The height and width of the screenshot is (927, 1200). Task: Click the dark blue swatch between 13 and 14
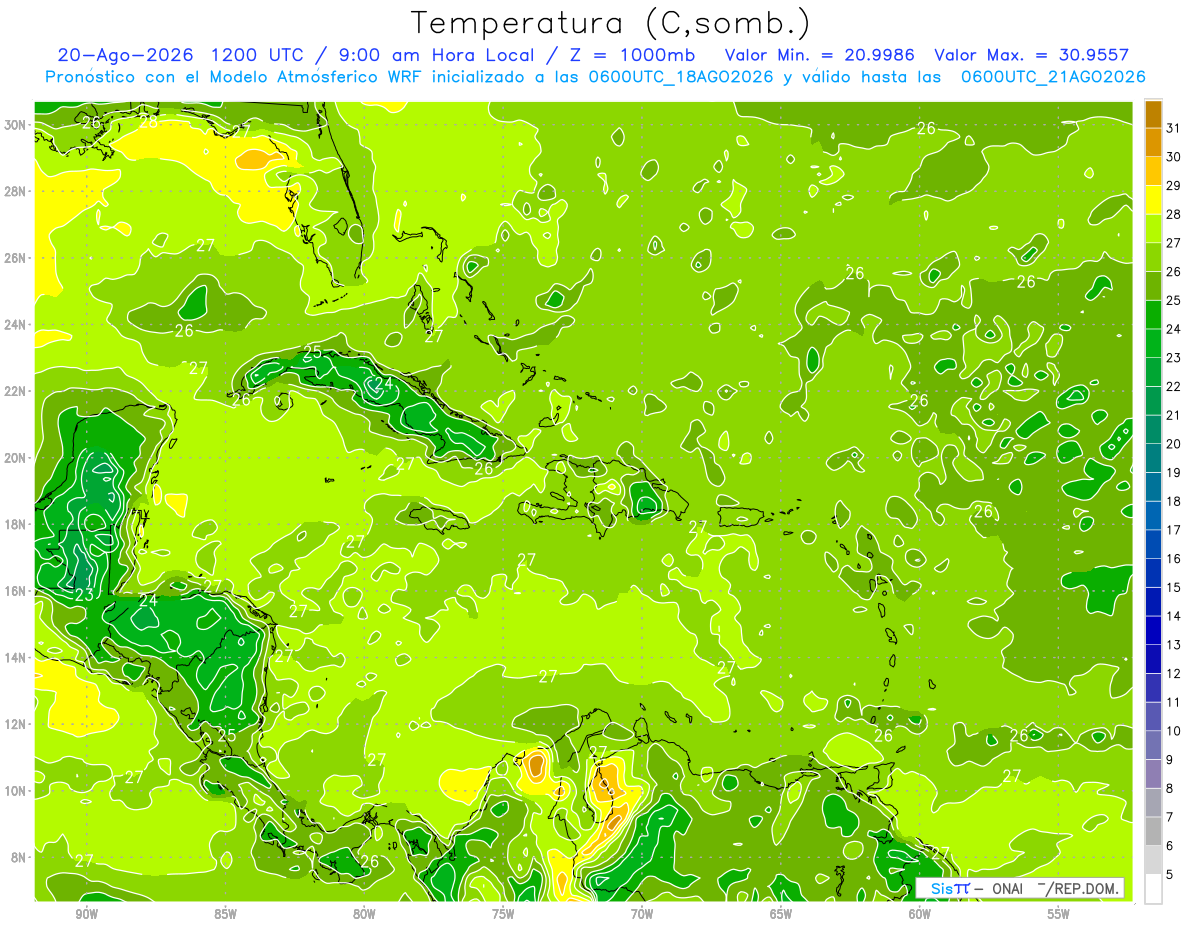tap(1153, 630)
